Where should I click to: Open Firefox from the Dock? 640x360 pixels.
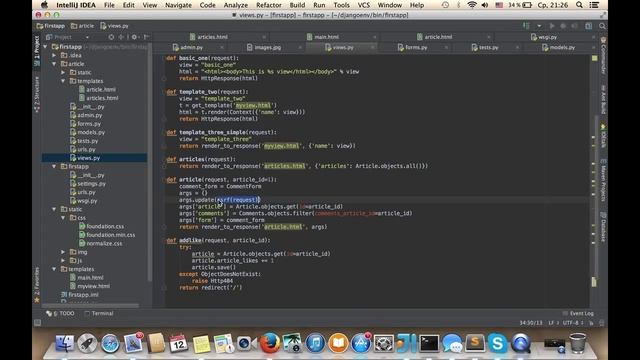[x=269, y=343]
